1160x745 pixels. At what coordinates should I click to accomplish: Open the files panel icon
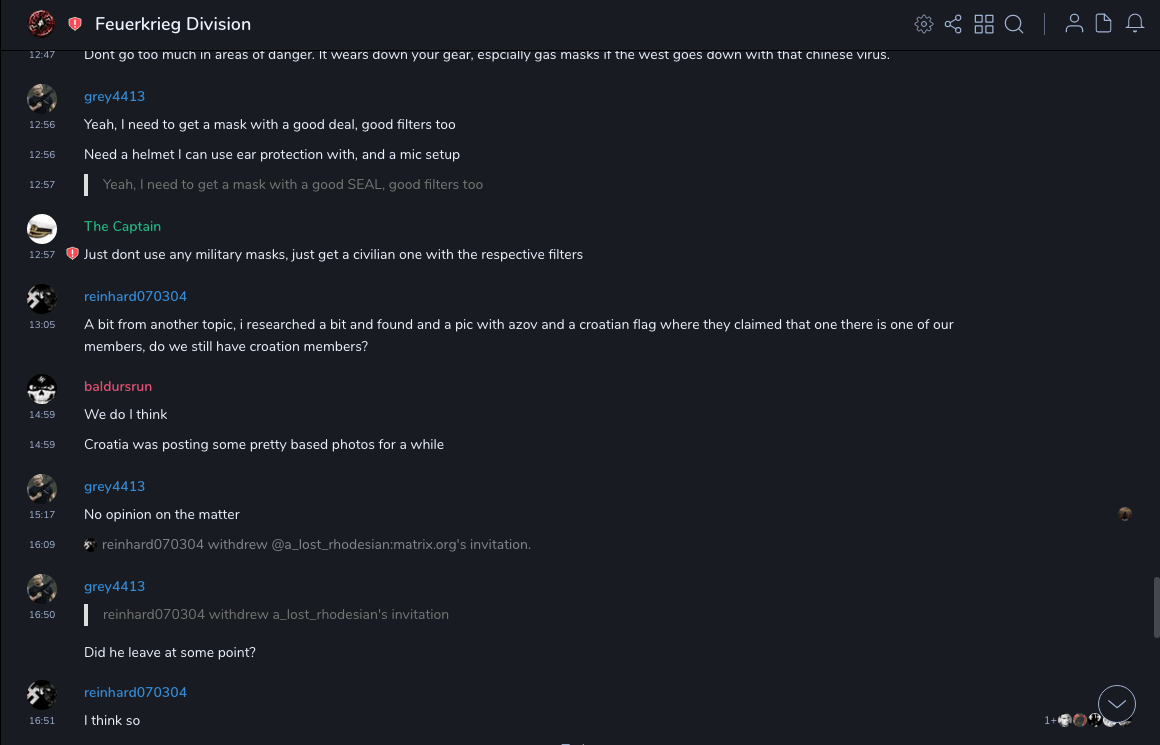pos(1104,24)
